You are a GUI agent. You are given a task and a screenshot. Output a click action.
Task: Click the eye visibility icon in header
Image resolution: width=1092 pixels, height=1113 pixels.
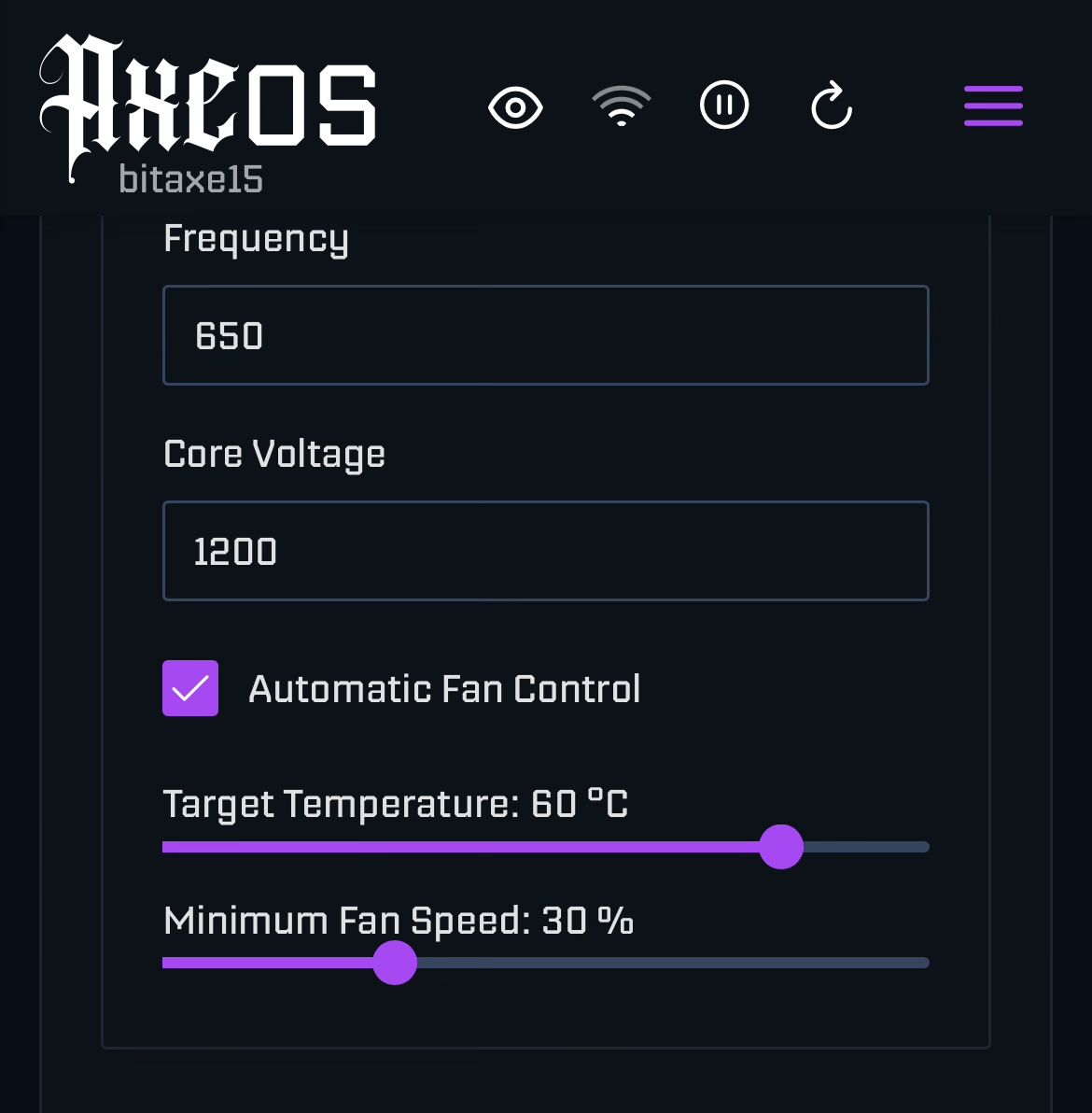coord(515,107)
